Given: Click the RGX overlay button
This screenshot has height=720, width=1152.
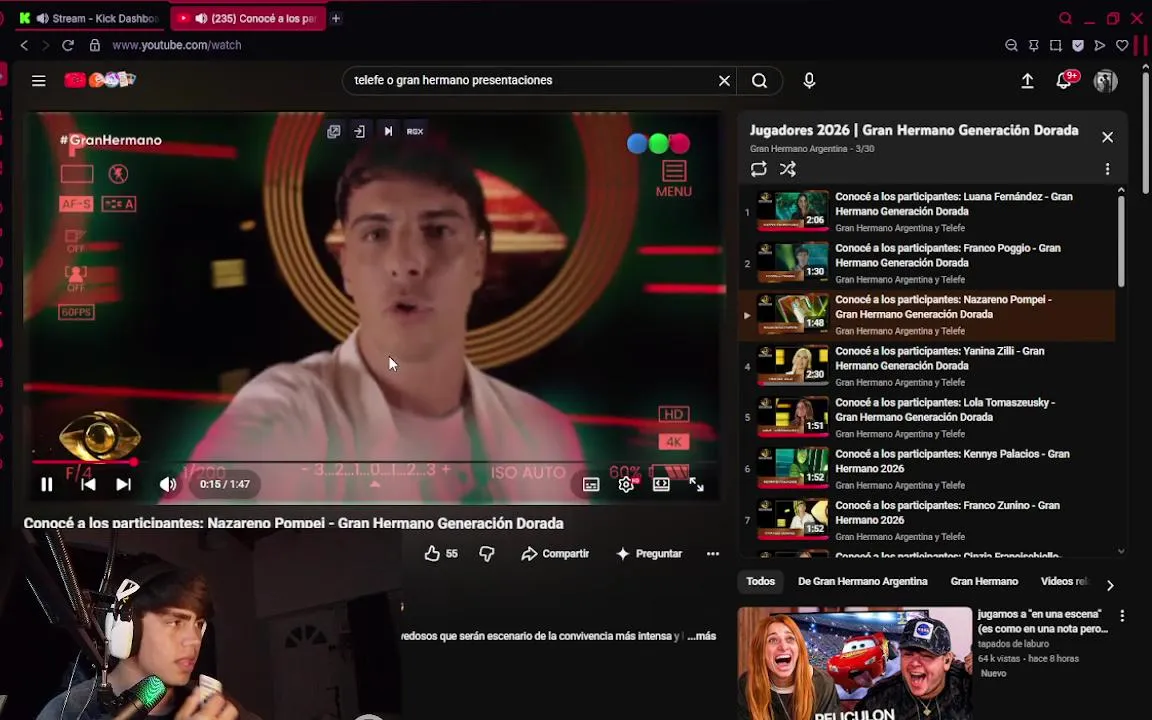Looking at the screenshot, I should [x=415, y=132].
